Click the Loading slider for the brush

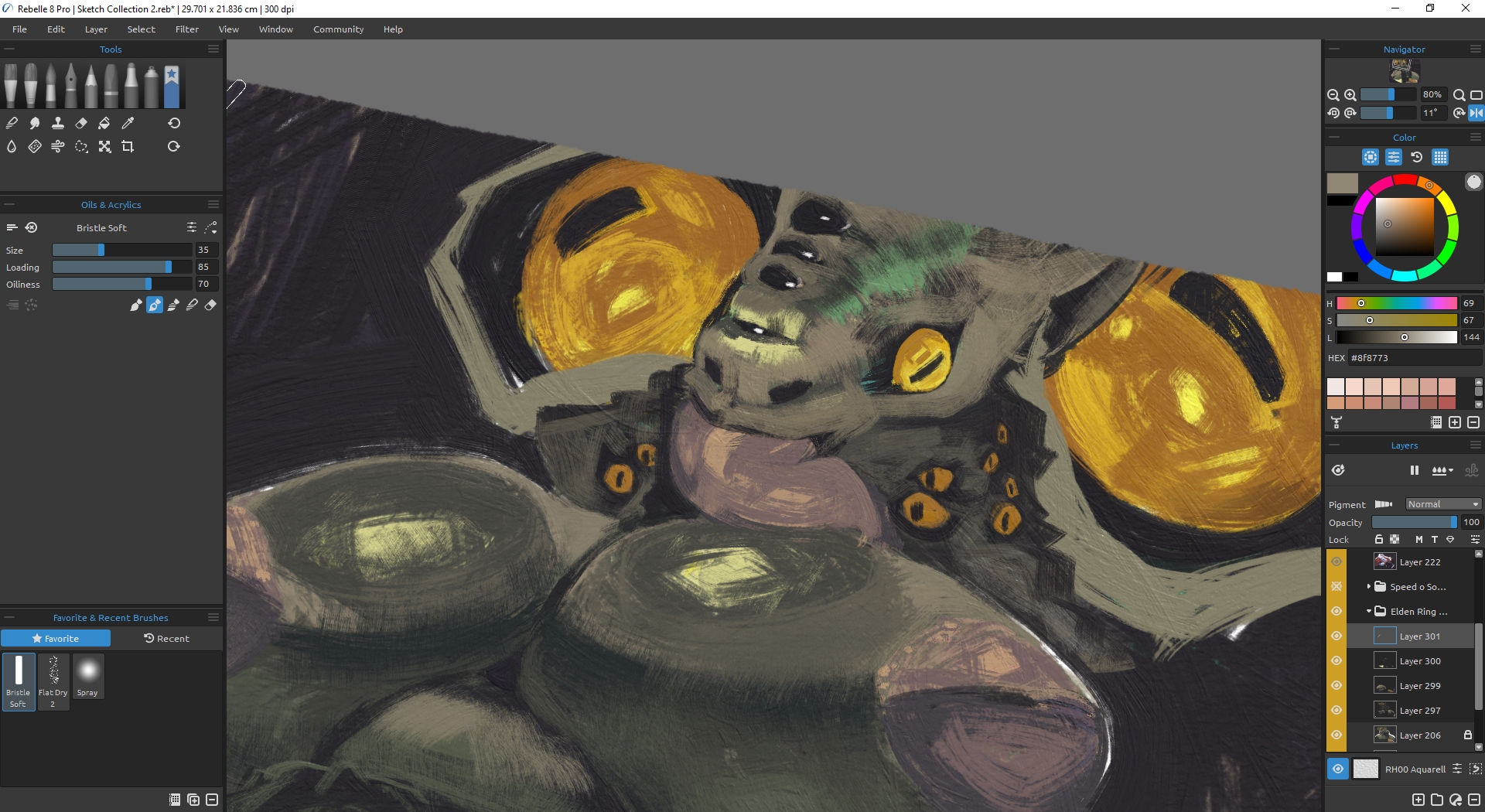coord(121,268)
